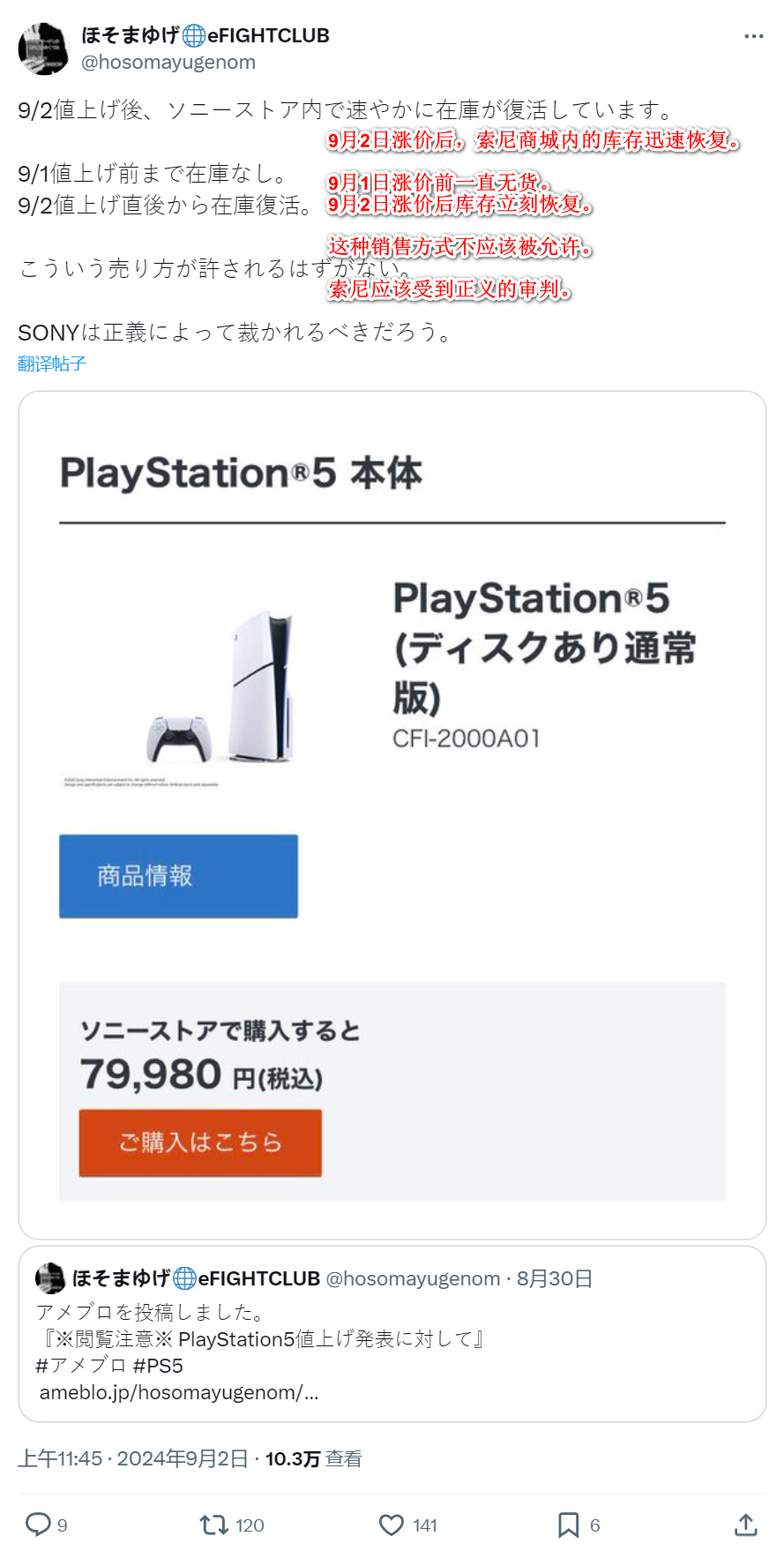Open the author's profile avatar
Viewport: 784px width, 1551px height.
coord(43,49)
